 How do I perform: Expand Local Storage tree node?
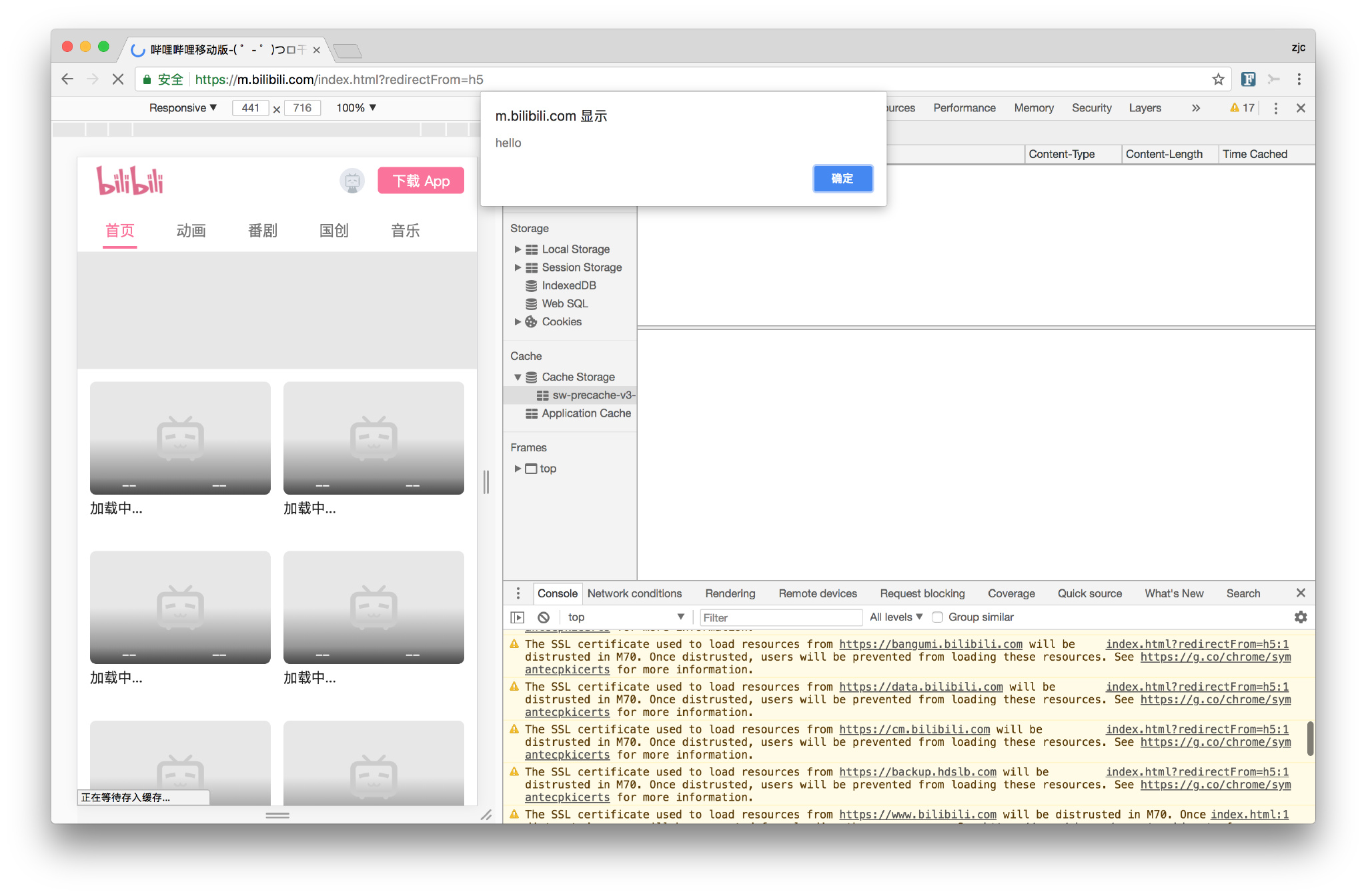(x=518, y=249)
